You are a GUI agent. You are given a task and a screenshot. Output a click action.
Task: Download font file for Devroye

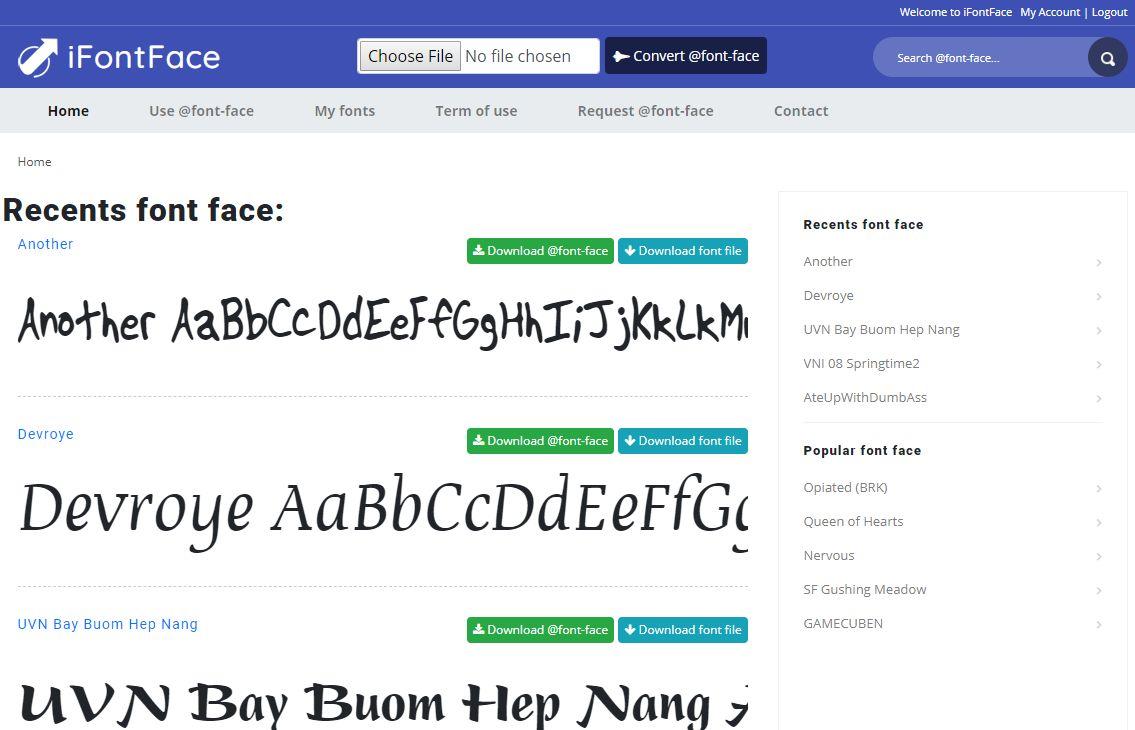(683, 441)
